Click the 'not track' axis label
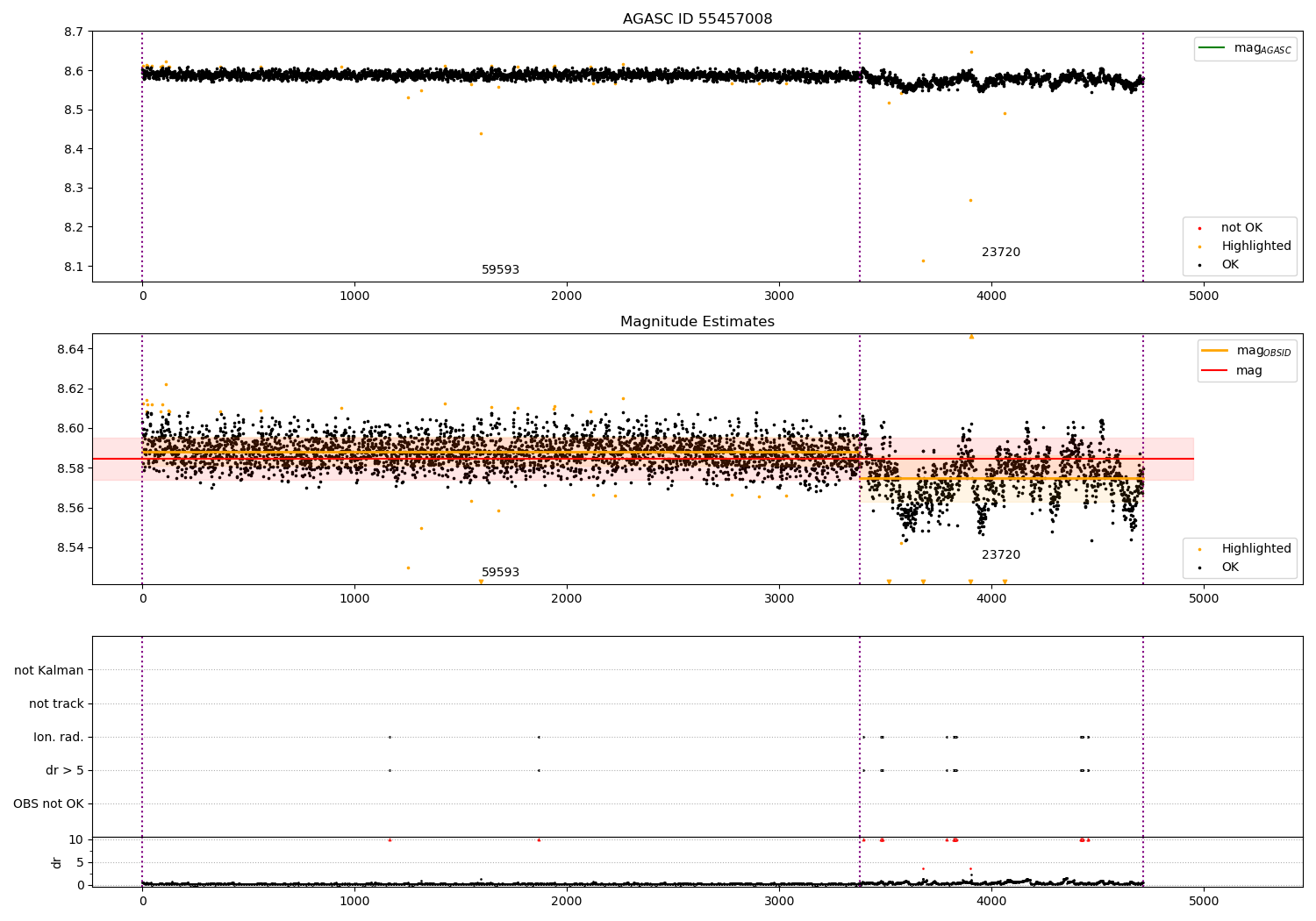Viewport: 1316px width, 921px height. (x=56, y=703)
